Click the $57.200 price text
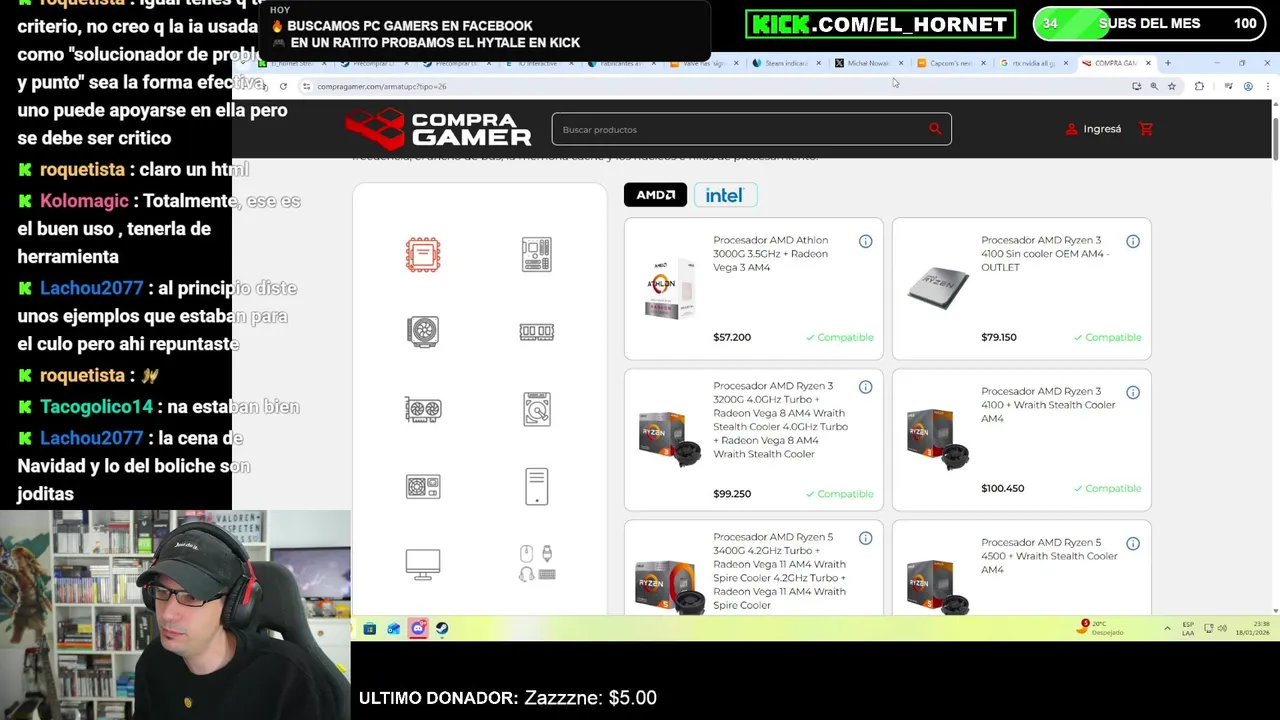Screen dimensions: 1280x720 tap(732, 337)
